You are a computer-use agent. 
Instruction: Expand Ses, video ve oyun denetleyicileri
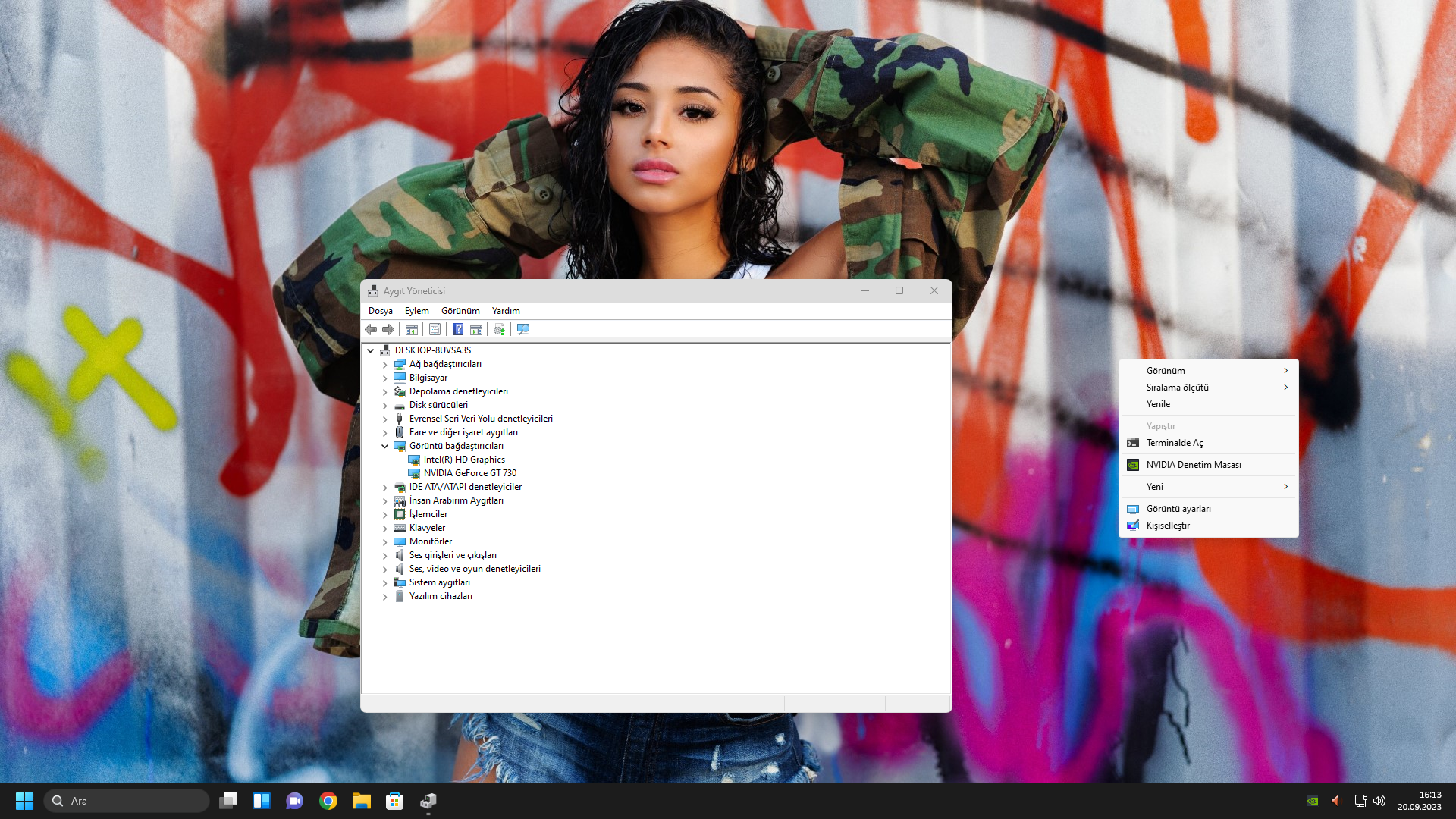(x=384, y=570)
